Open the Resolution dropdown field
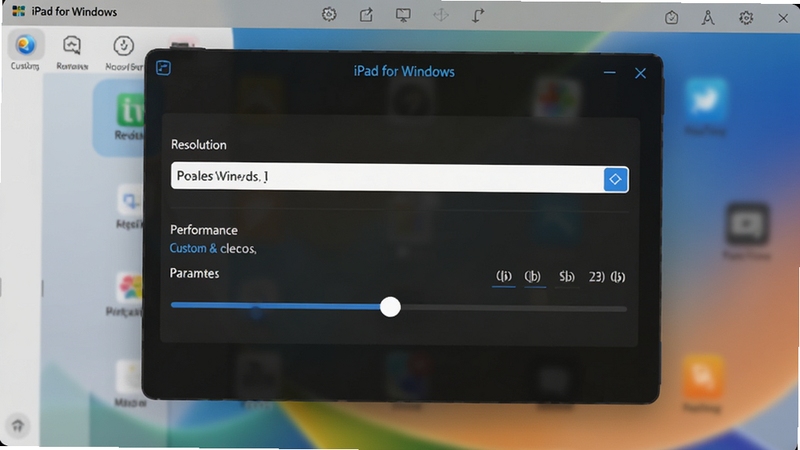 click(399, 177)
